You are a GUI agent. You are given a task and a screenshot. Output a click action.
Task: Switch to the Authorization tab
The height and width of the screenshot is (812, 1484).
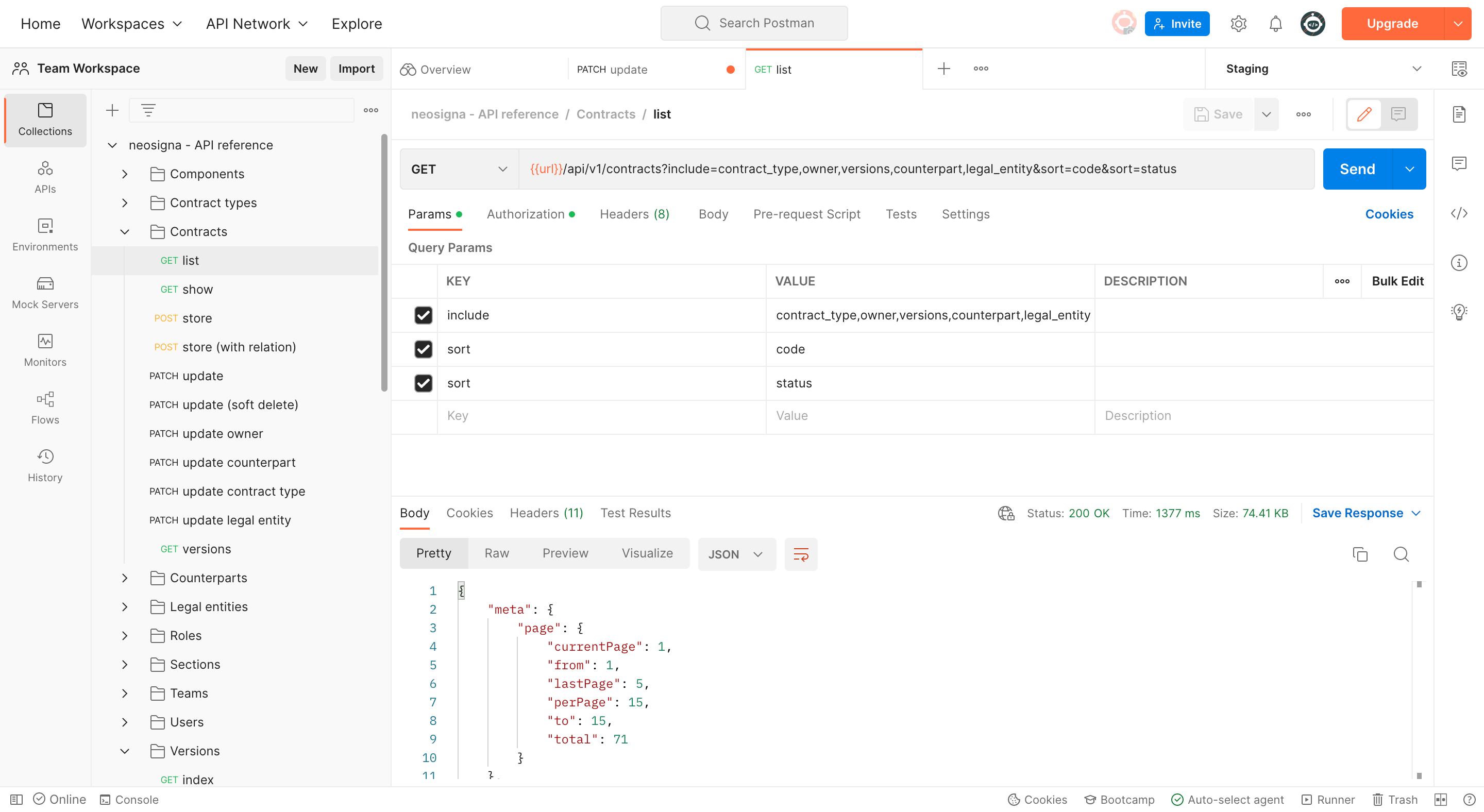526,214
